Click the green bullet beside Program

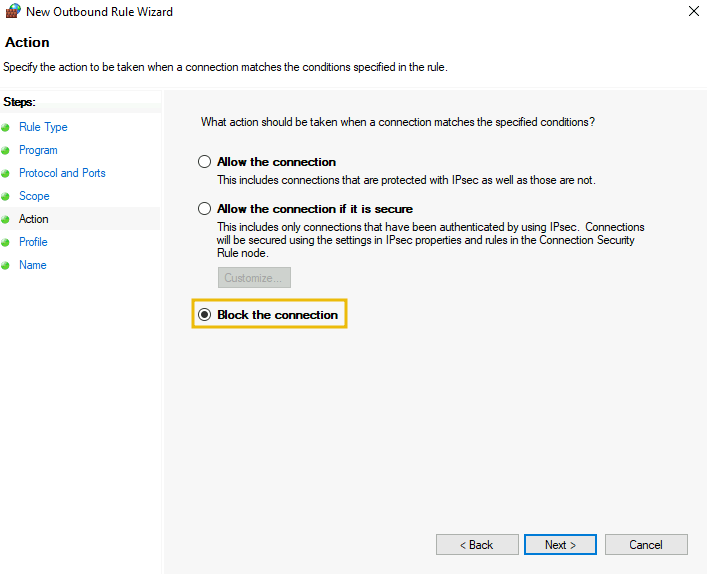[x=5, y=151]
